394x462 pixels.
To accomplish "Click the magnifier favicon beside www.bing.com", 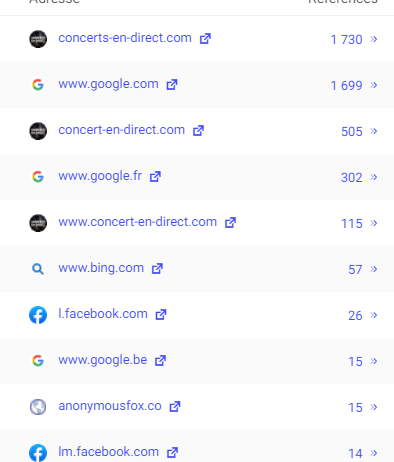I will (x=38, y=269).
